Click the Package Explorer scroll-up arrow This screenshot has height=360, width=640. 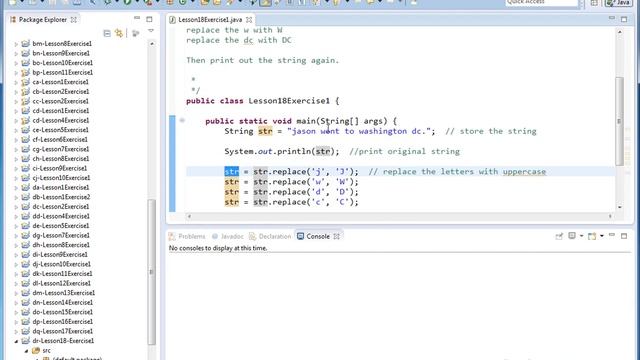[x=151, y=44]
